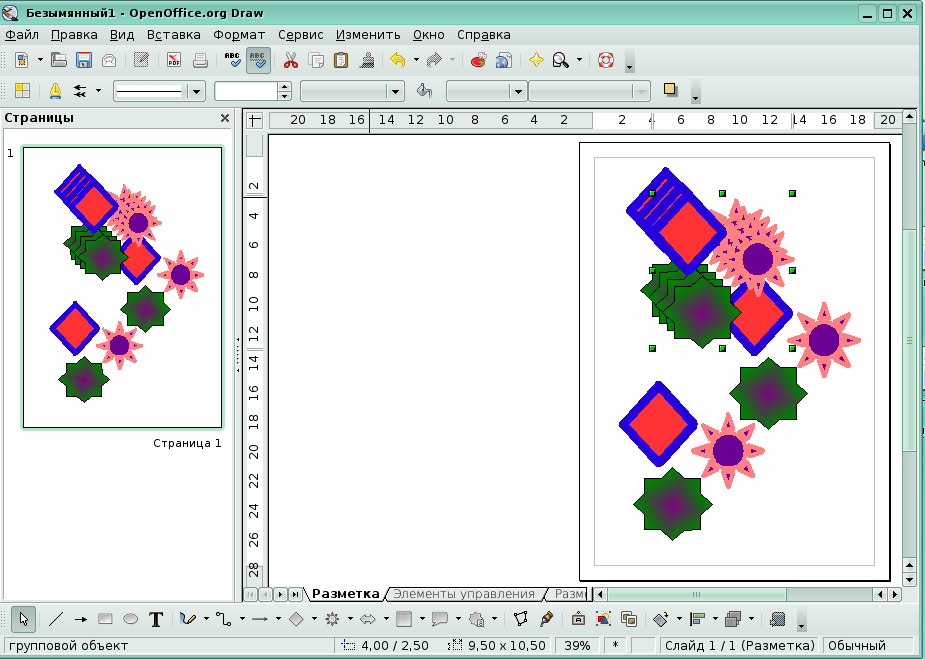Screen dimensions: 925x659
Task: Select the Rectangle tool
Action: 105,619
